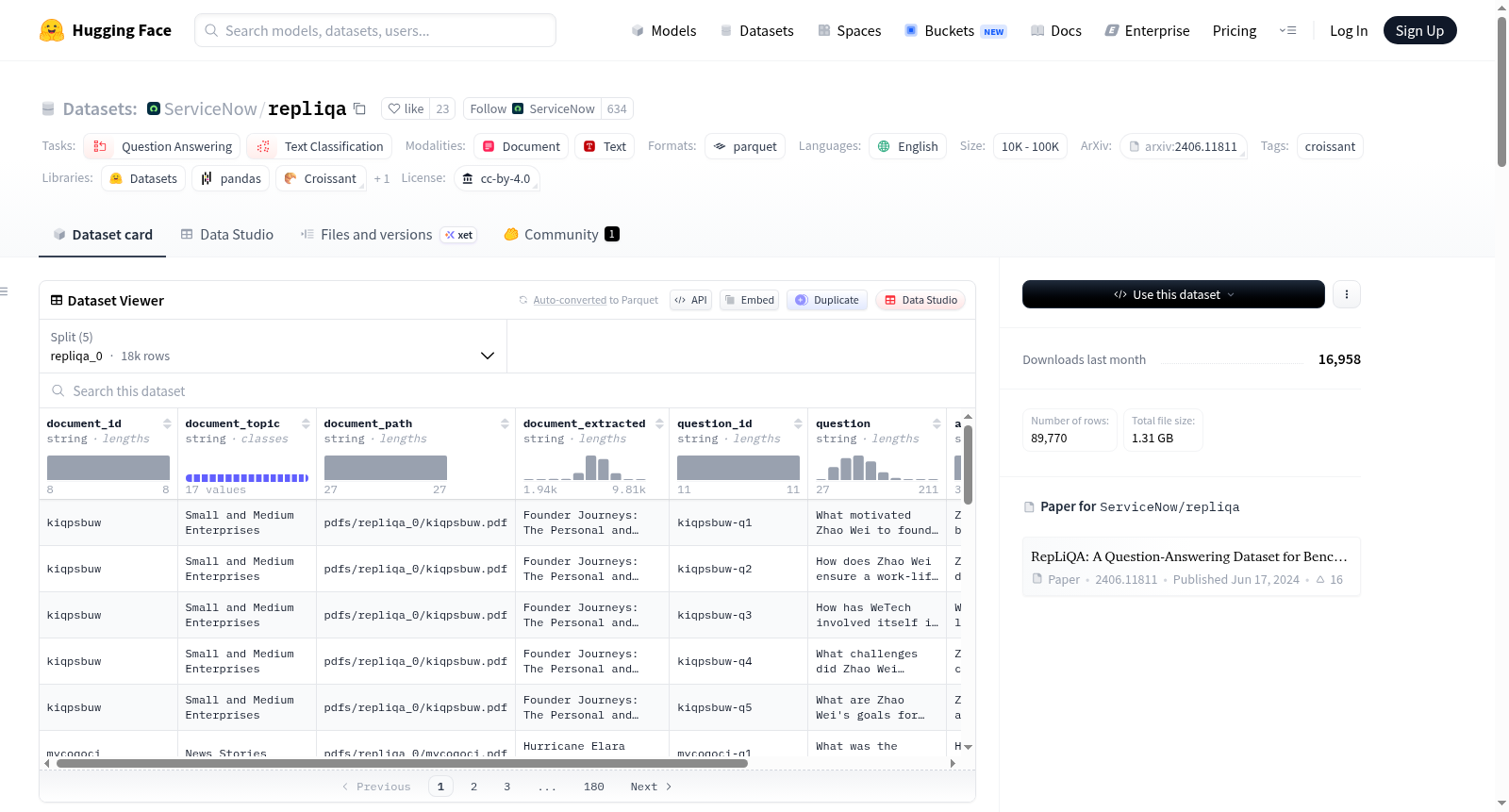Screen dimensions: 1509x812
Task: Select the English language tag
Action: (907, 146)
